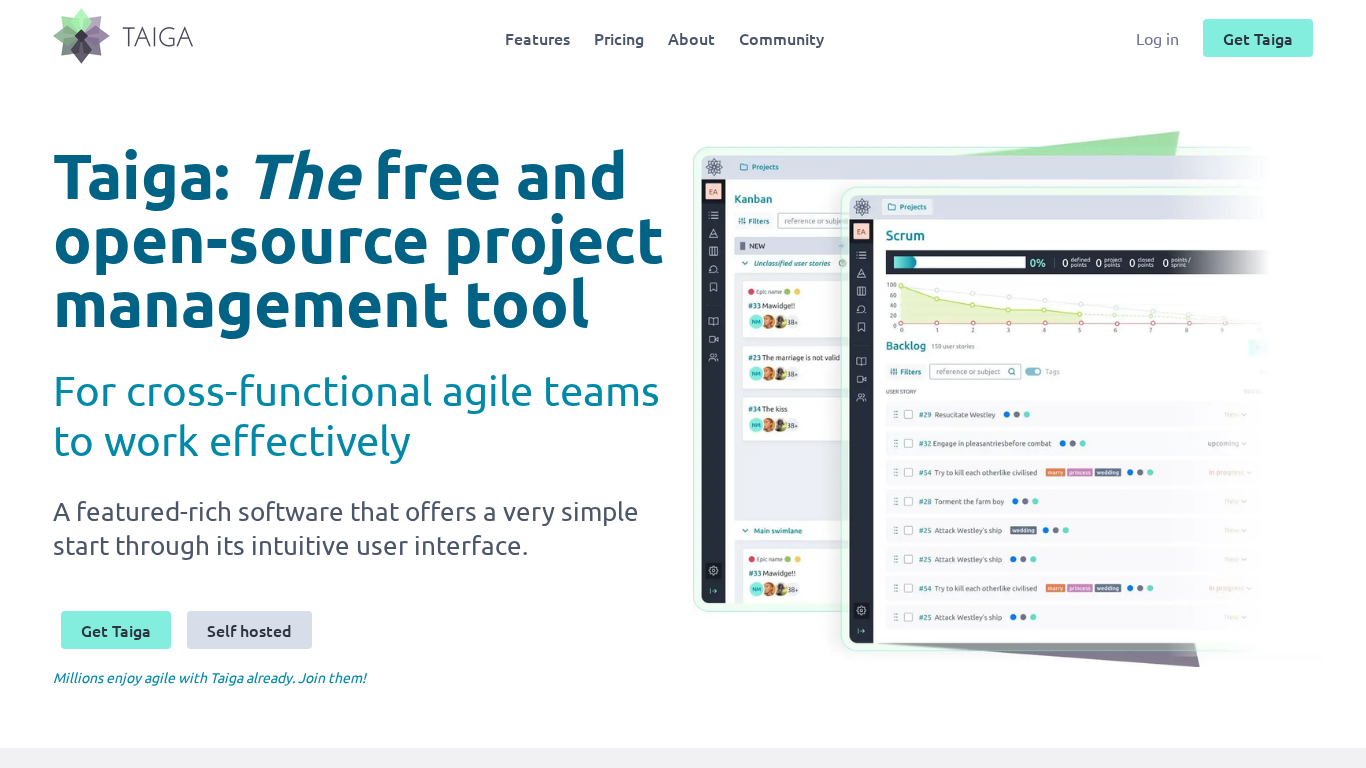Click the Team members icon in the sidebar

pyautogui.click(x=862, y=398)
